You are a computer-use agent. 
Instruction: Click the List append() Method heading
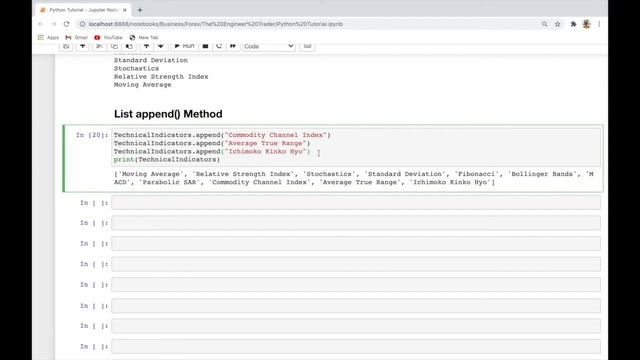click(168, 114)
